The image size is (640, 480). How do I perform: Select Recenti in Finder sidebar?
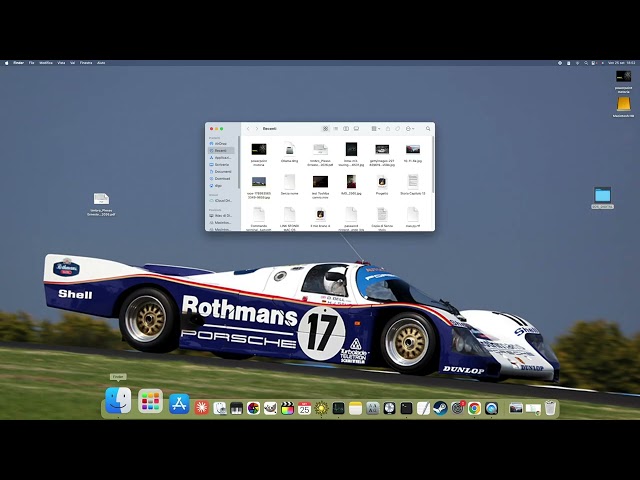pyautogui.click(x=221, y=151)
